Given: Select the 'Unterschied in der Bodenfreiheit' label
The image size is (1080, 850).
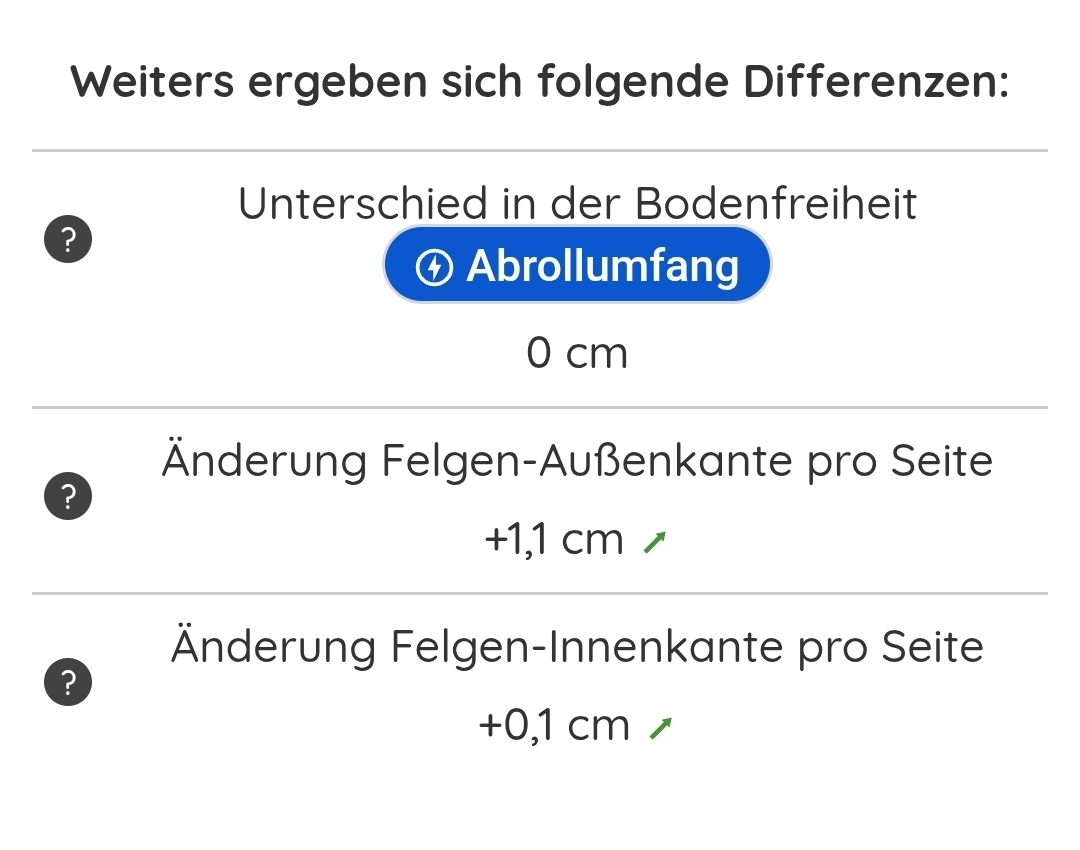Looking at the screenshot, I should [577, 204].
